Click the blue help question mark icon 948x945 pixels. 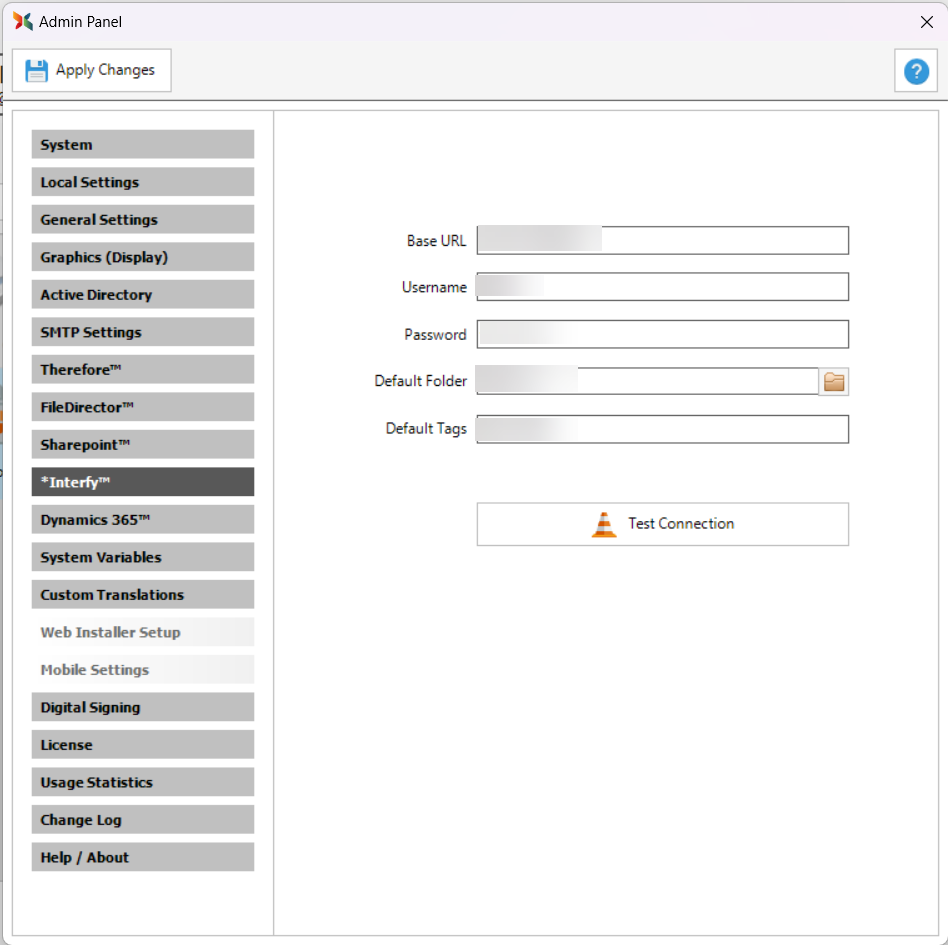(915, 71)
